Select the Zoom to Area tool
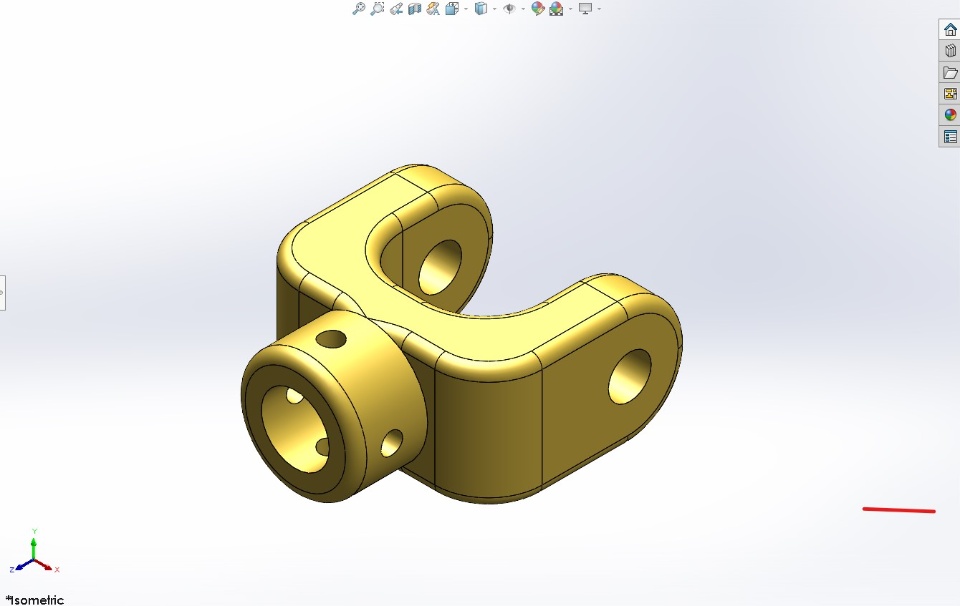 pos(378,9)
